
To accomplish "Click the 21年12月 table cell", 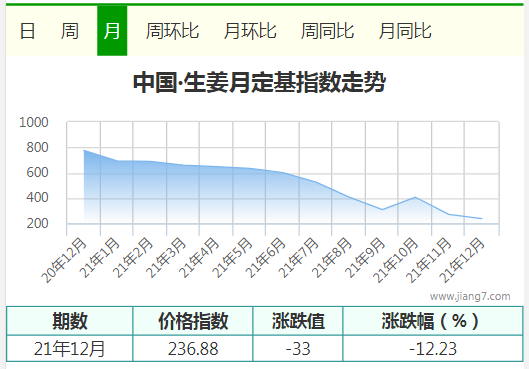I will [69, 349].
